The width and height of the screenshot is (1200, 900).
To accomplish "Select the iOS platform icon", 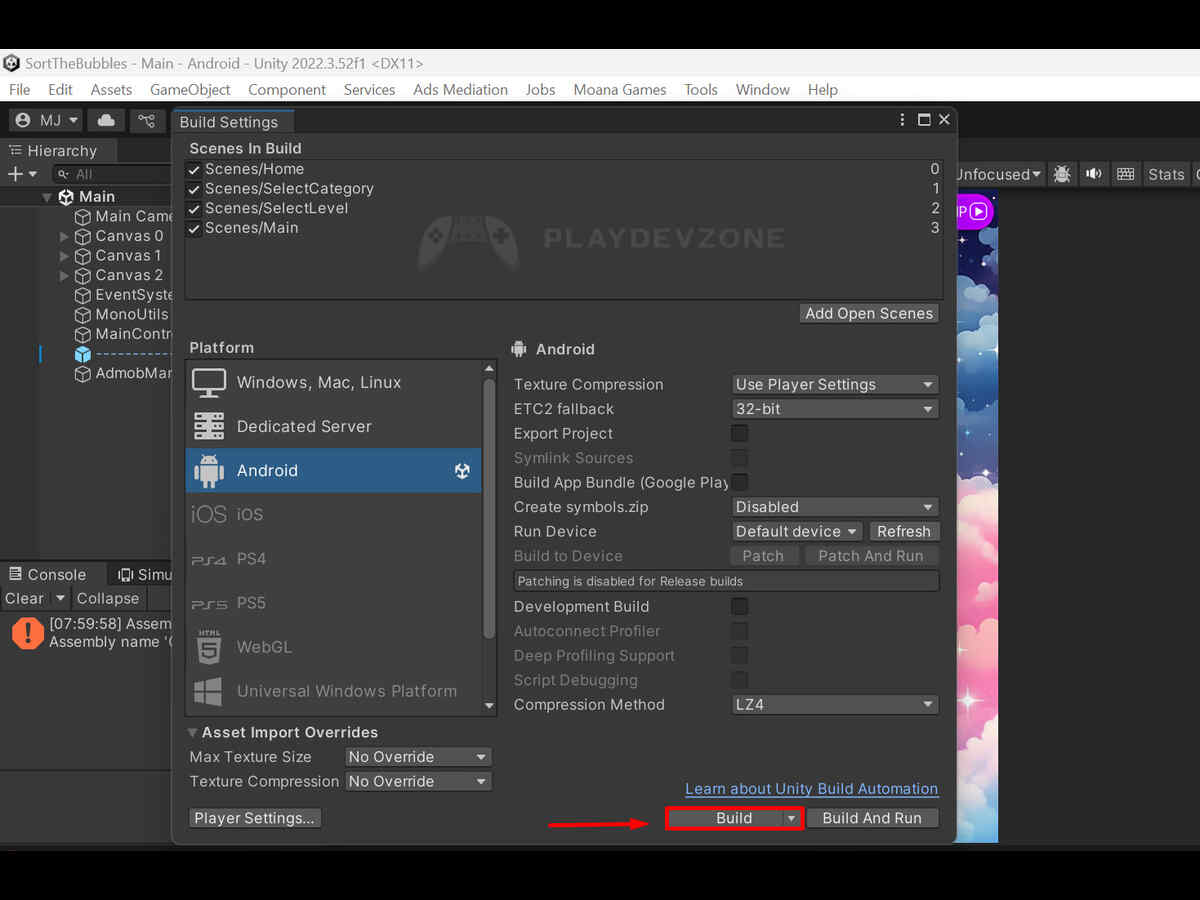I will click(209, 514).
